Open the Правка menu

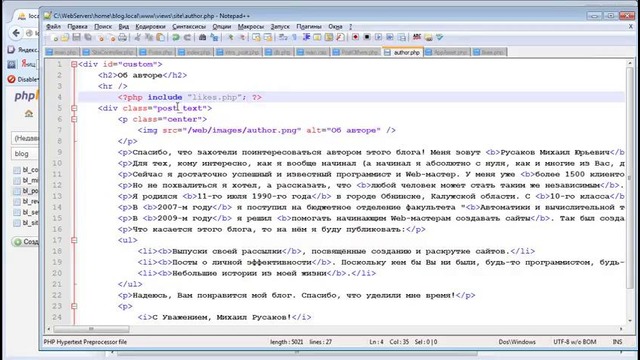(x=77, y=27)
